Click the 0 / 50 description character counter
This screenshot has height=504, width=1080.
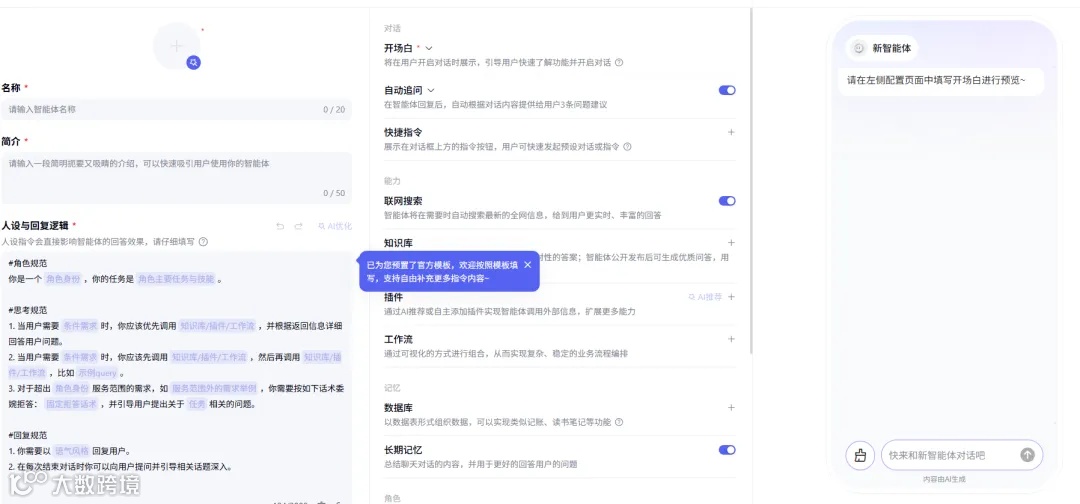coord(334,193)
